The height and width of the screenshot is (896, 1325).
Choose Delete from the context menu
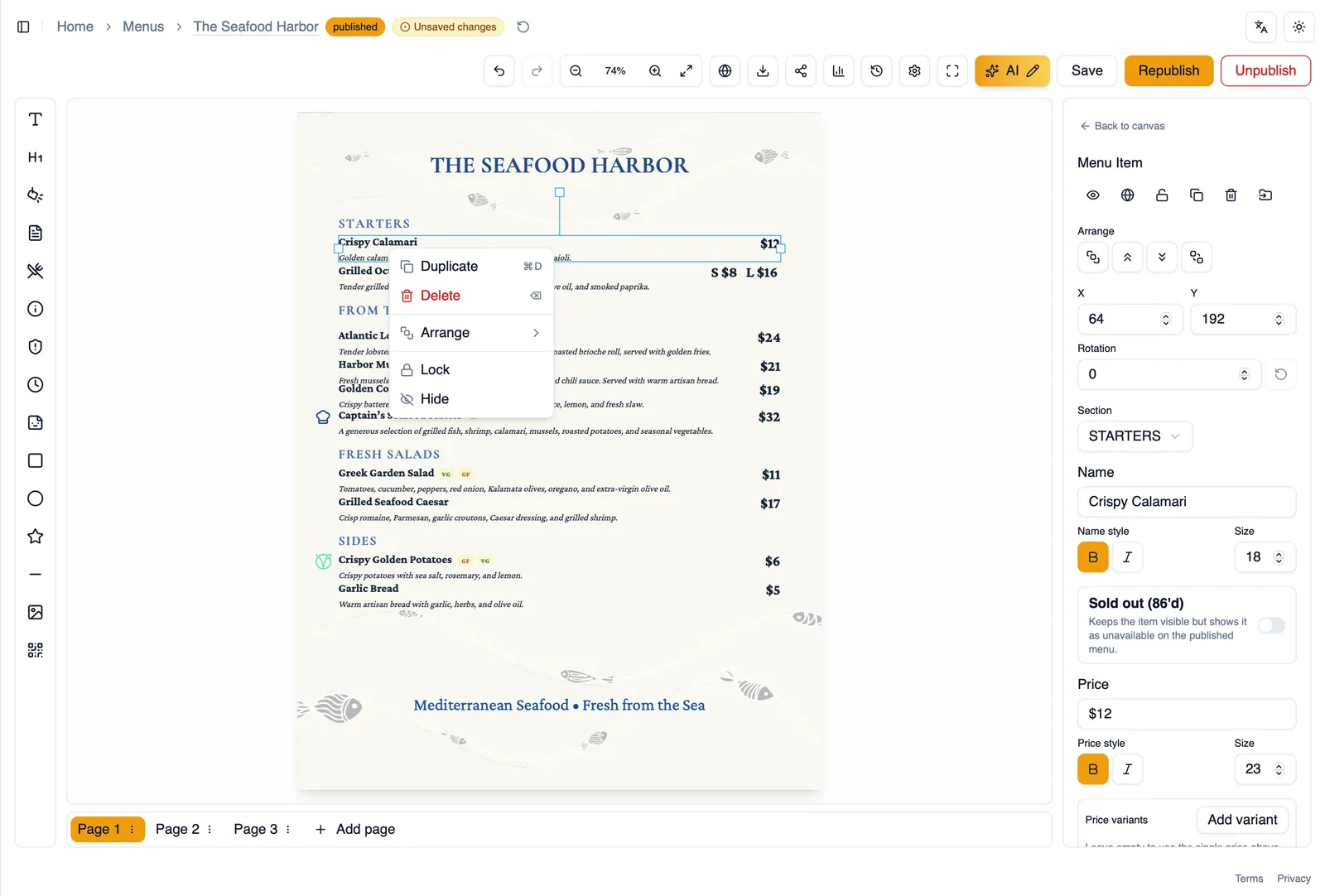[x=471, y=296]
